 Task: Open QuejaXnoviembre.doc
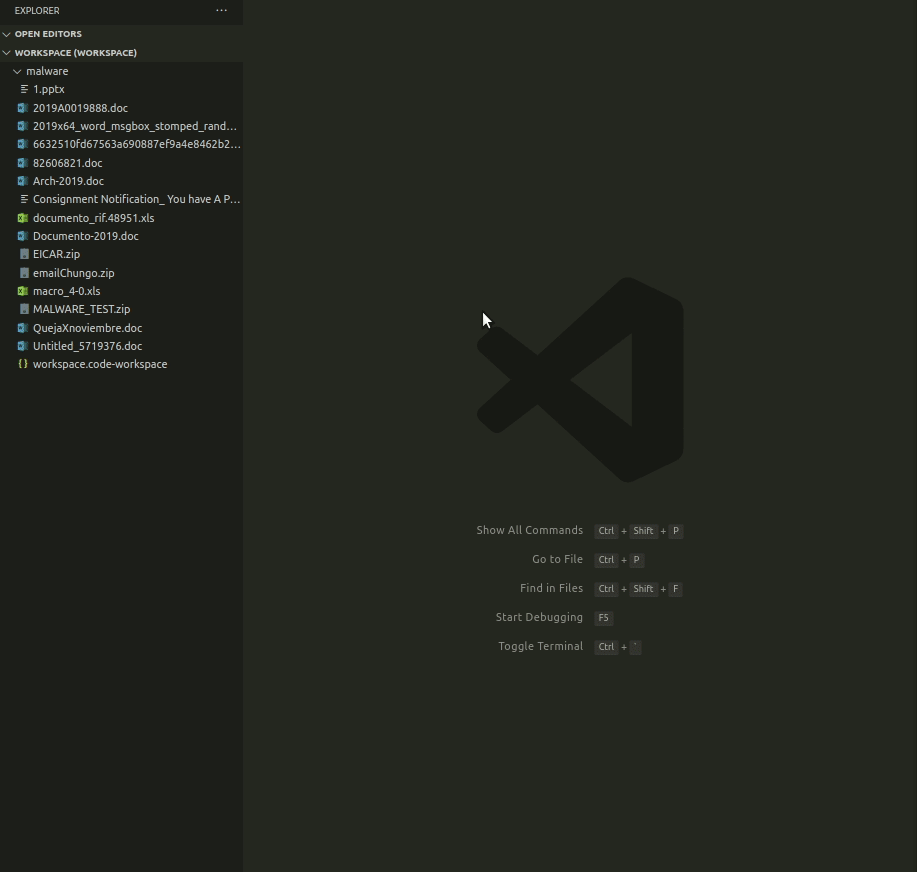tap(87, 328)
